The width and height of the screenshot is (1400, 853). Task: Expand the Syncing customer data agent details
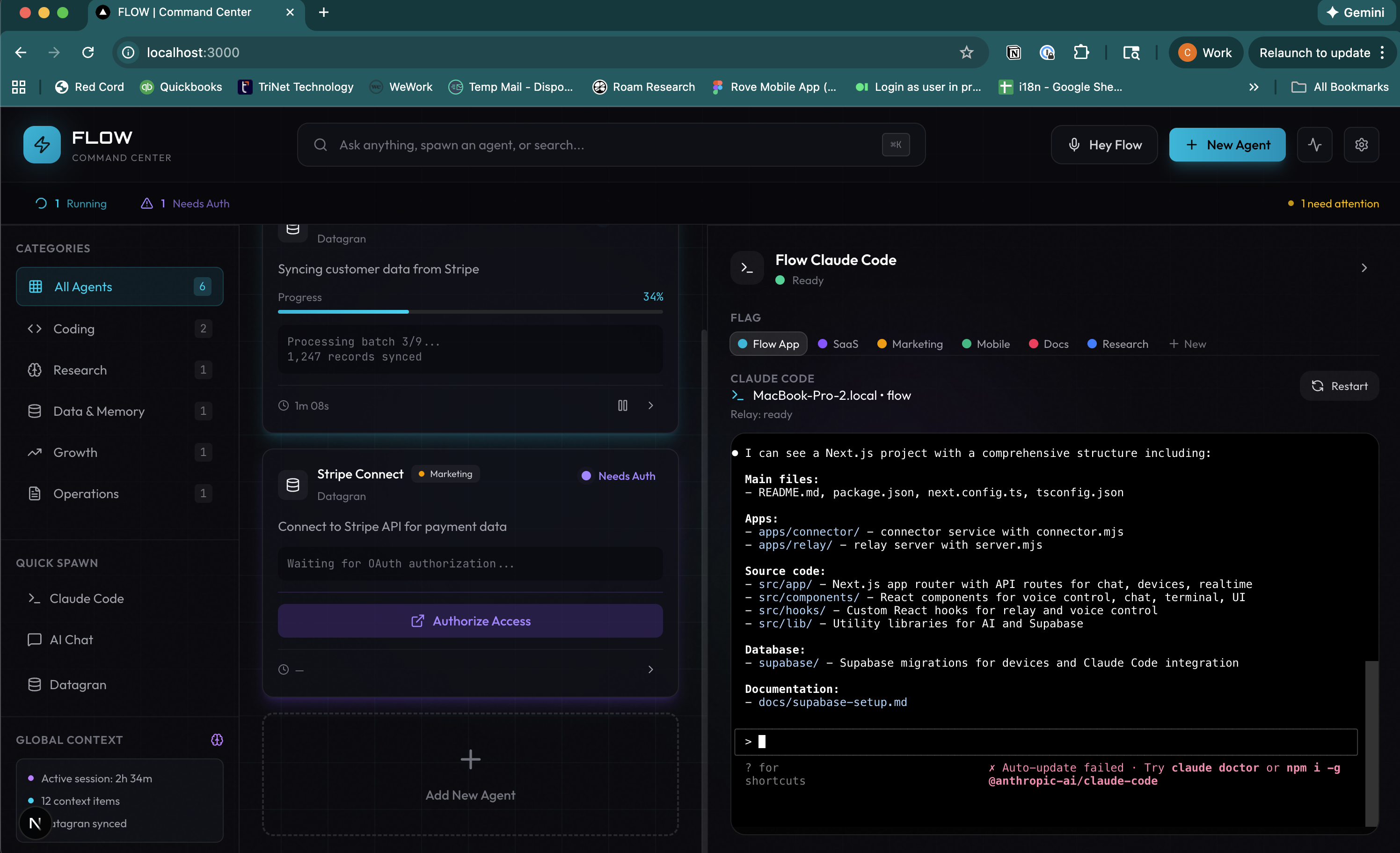[x=650, y=405]
